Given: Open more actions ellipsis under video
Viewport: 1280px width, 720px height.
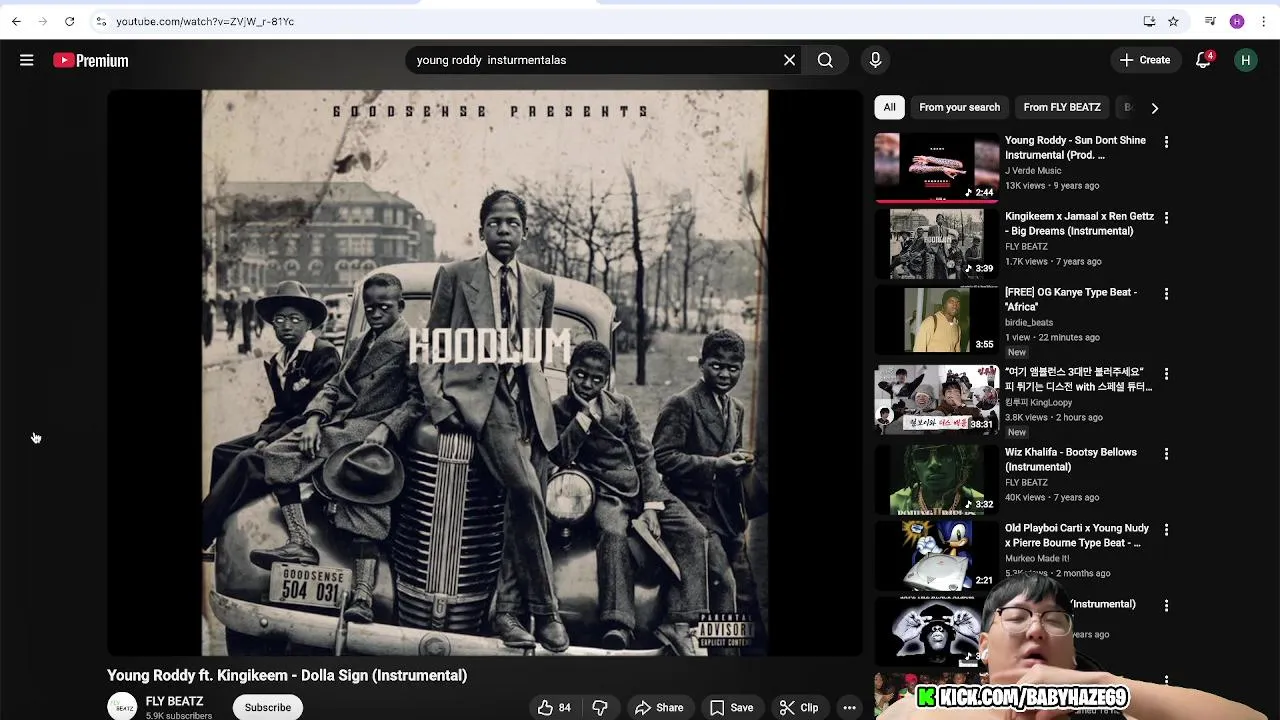Looking at the screenshot, I should click(849, 707).
